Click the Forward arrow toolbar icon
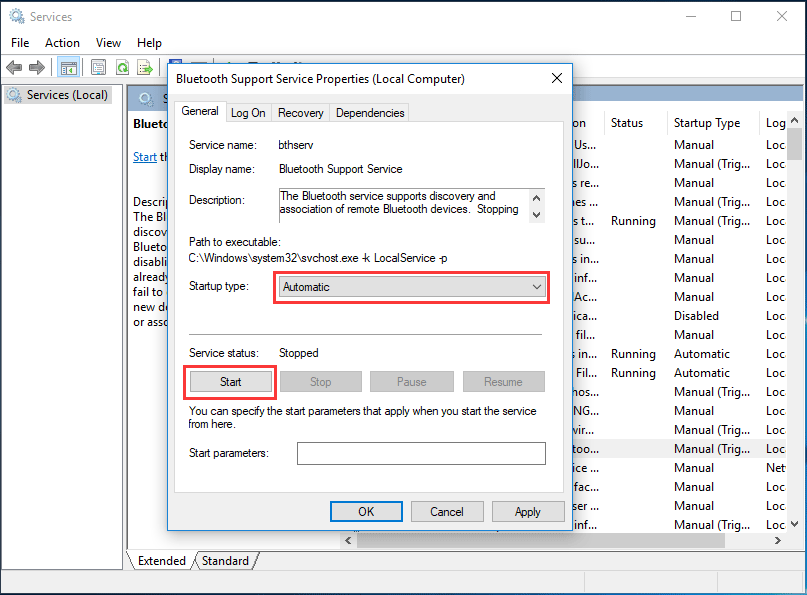Viewport: 807px width, 595px height. (37, 67)
